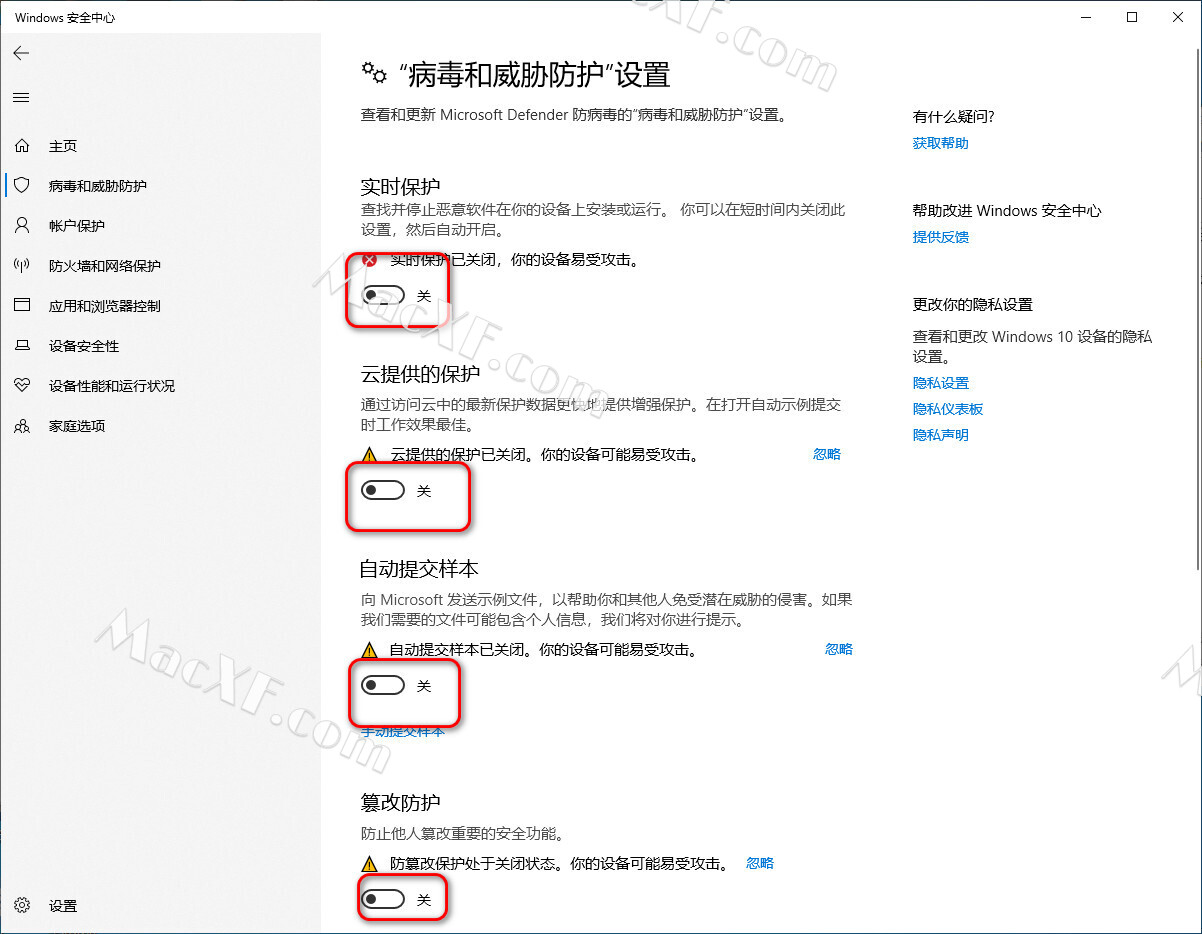Toggle the 自动提交样本 switch
The height and width of the screenshot is (934, 1202).
point(383,685)
